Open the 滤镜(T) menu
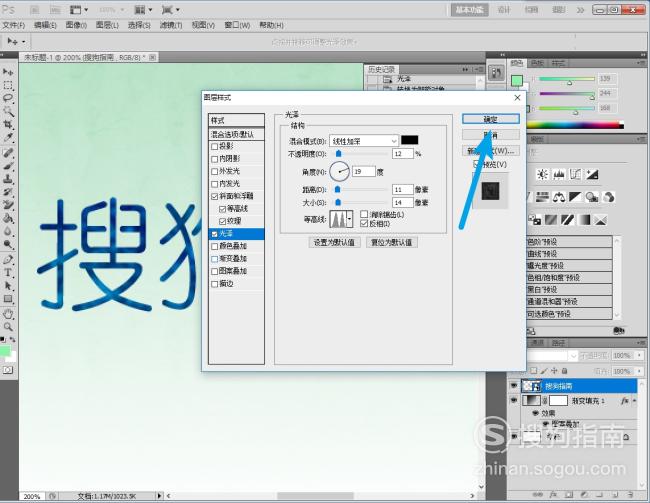 tap(171, 25)
